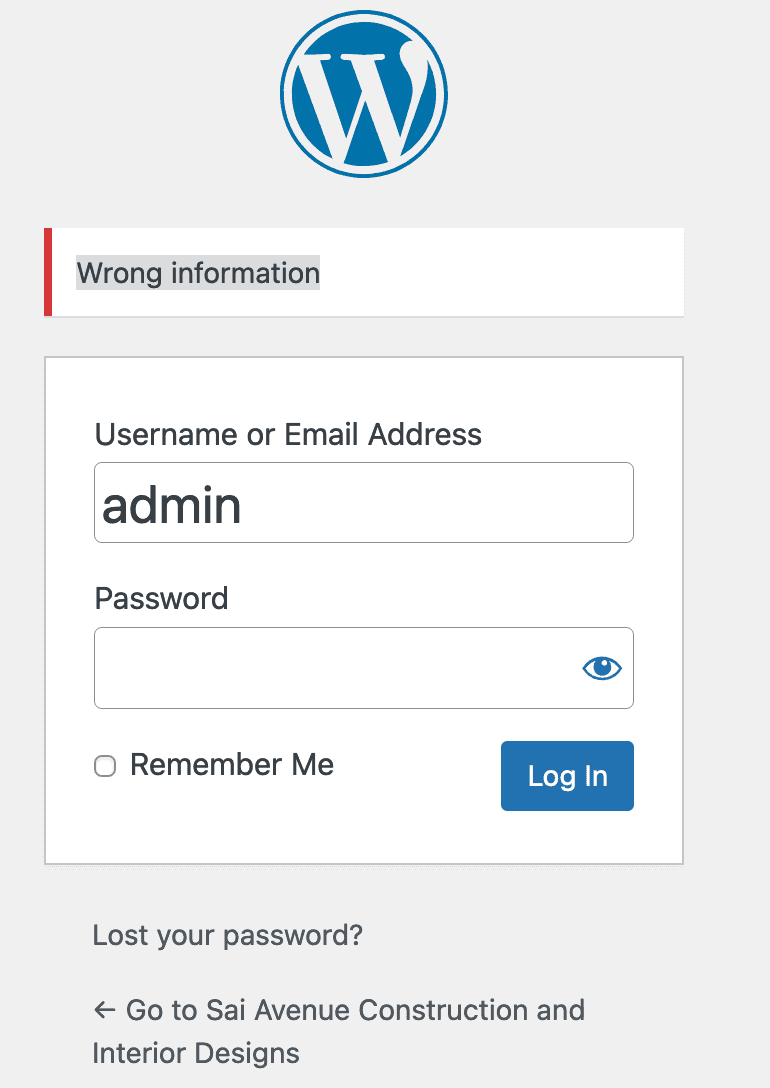Go to Sai Avenue Construction site
This screenshot has width=770, height=1088.
[350, 1010]
